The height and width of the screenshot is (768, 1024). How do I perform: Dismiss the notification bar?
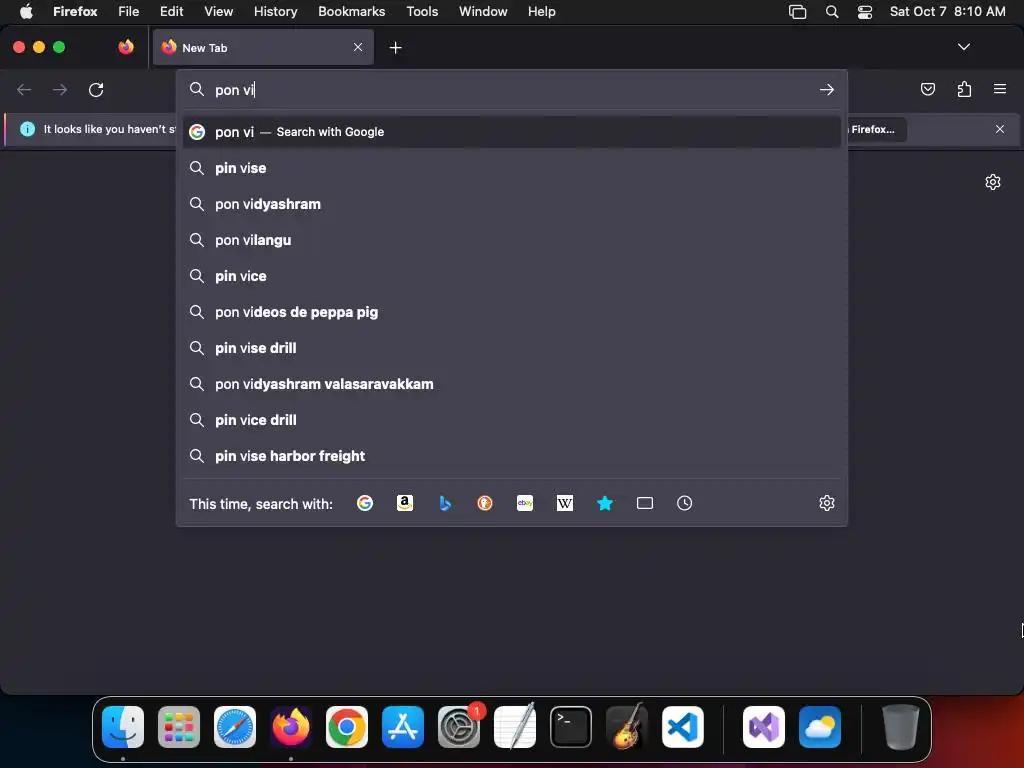pos(1000,129)
